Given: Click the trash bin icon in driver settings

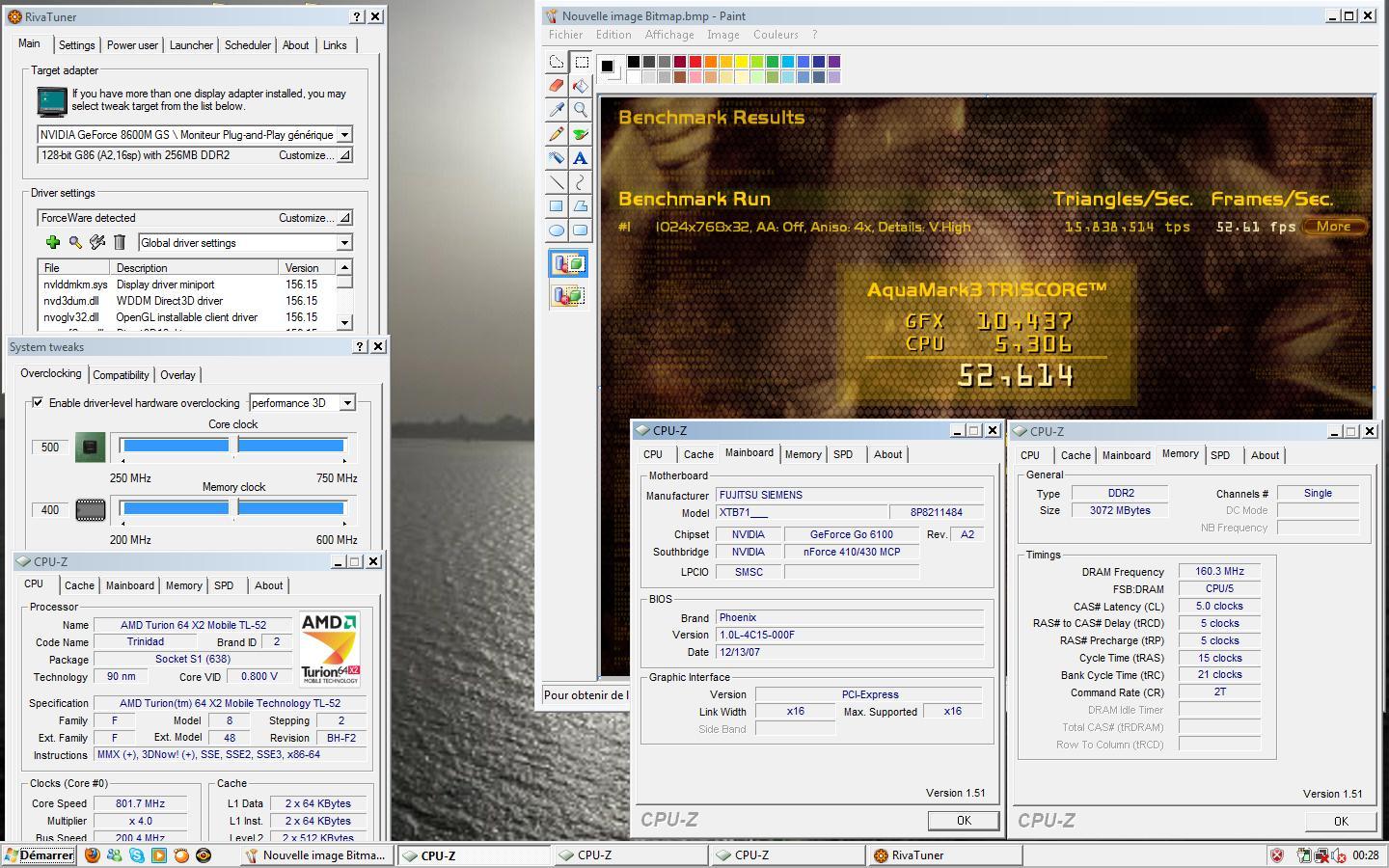Looking at the screenshot, I should coord(120,242).
